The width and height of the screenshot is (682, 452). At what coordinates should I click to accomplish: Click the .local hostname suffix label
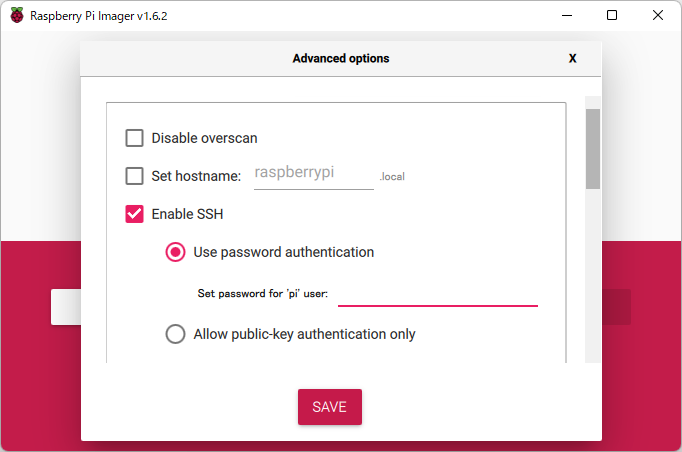(392, 177)
